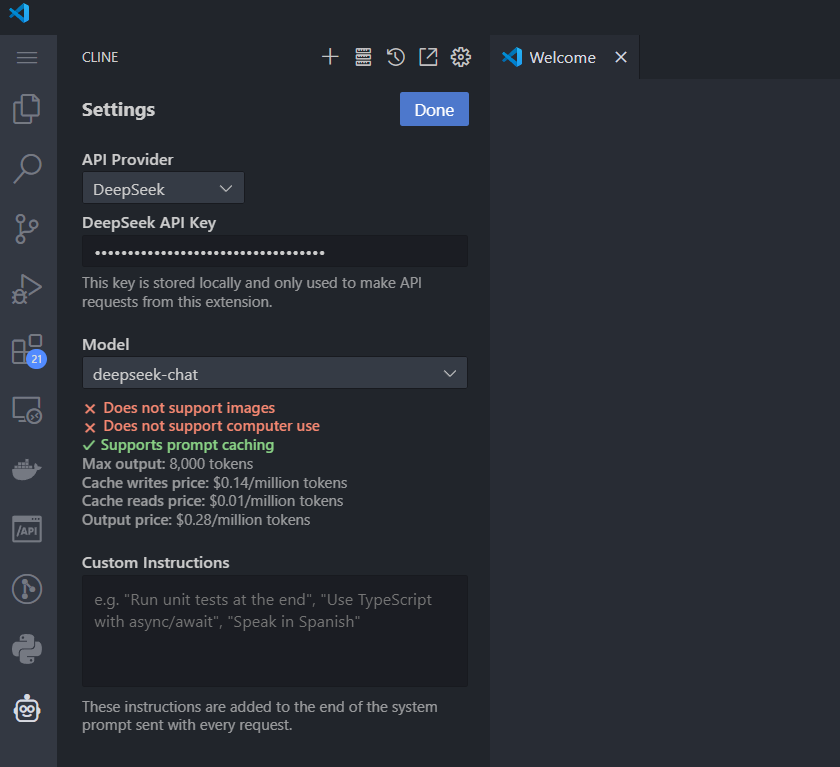Open Cline settings gear
840x767 pixels.
click(x=461, y=57)
